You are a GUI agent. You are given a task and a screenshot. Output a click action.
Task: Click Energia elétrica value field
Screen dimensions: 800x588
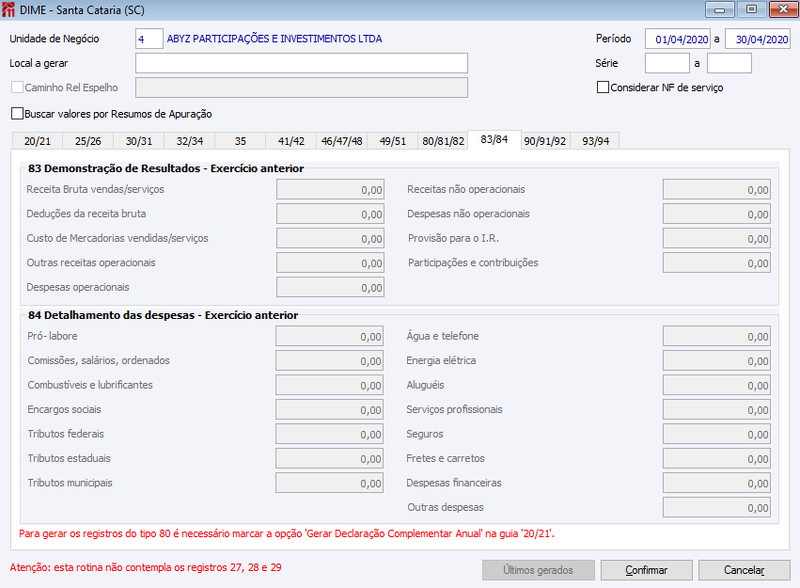pos(717,361)
